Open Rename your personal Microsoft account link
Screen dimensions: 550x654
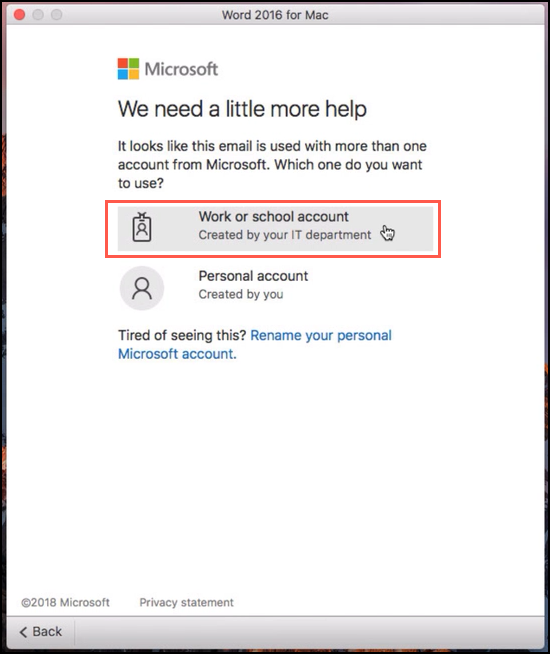click(x=255, y=345)
